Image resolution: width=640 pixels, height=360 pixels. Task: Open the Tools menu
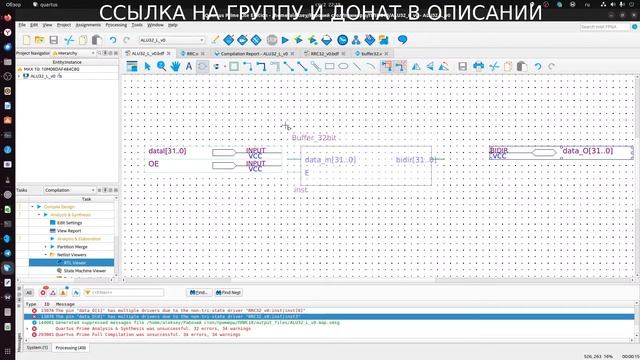pos(137,25)
